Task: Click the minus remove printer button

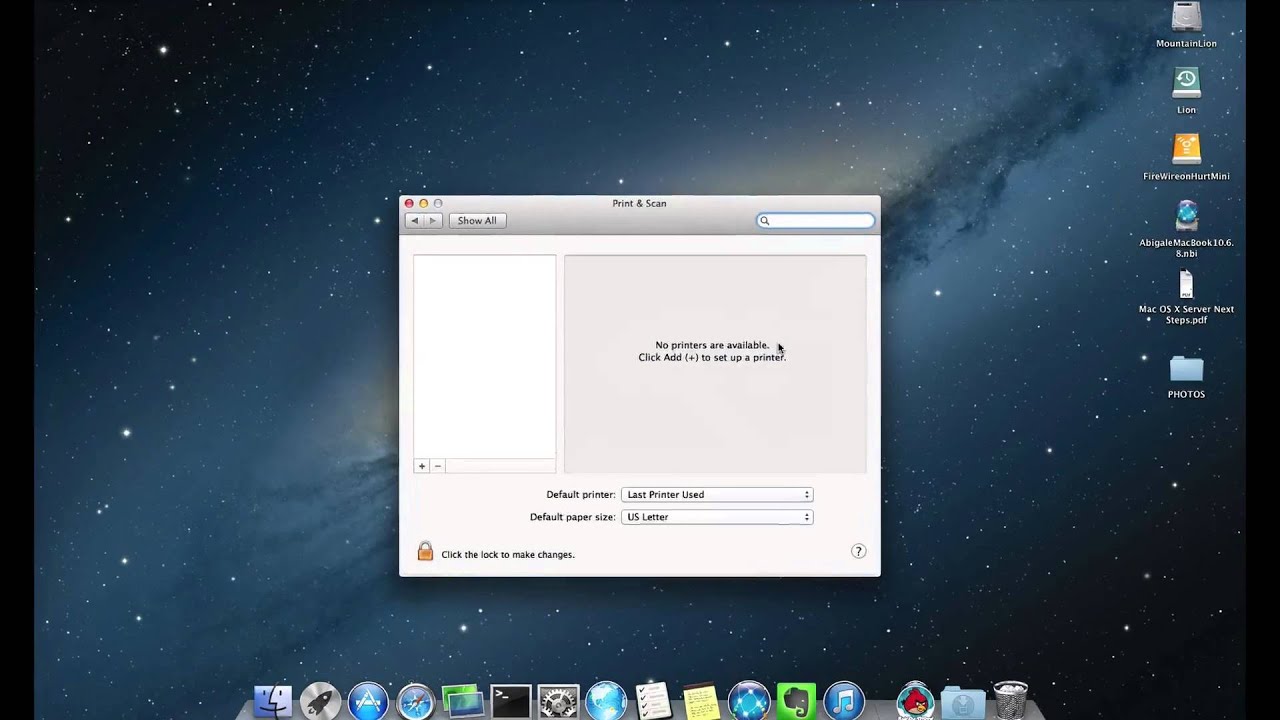Action: 437,466
